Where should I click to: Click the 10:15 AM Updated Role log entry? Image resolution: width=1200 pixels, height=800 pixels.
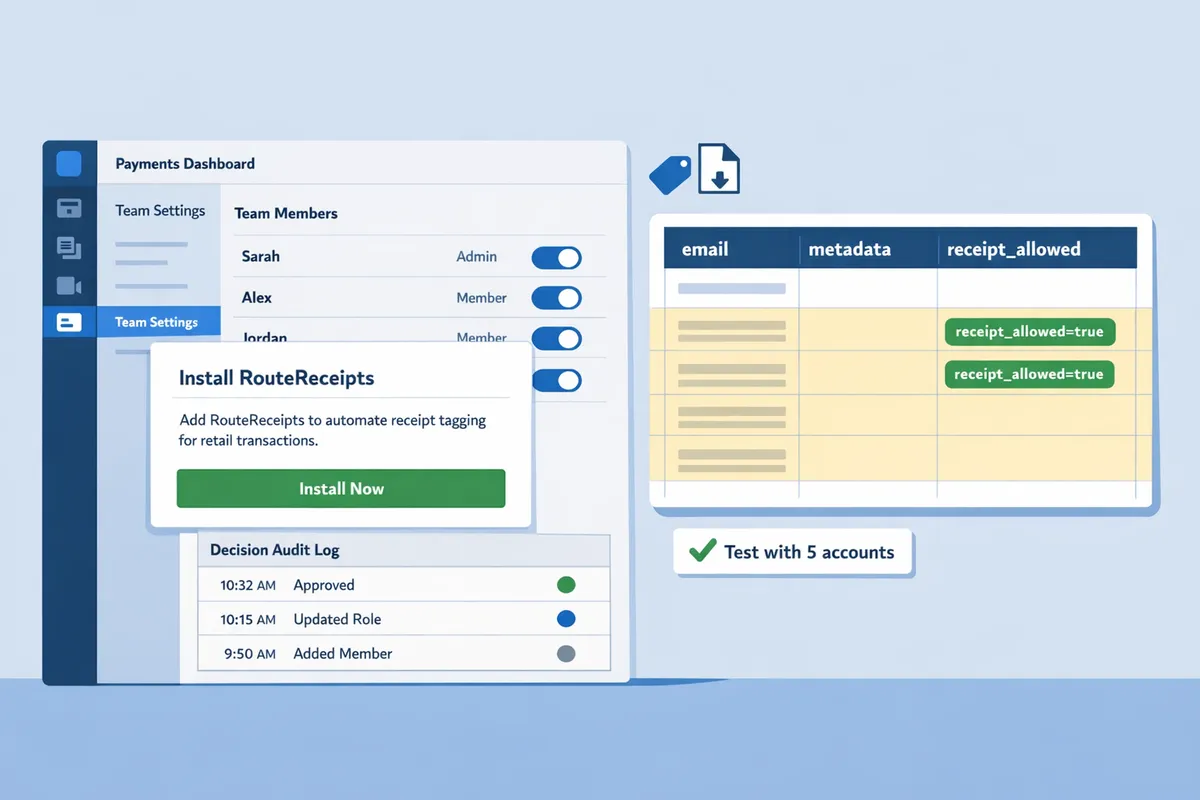tap(403, 619)
